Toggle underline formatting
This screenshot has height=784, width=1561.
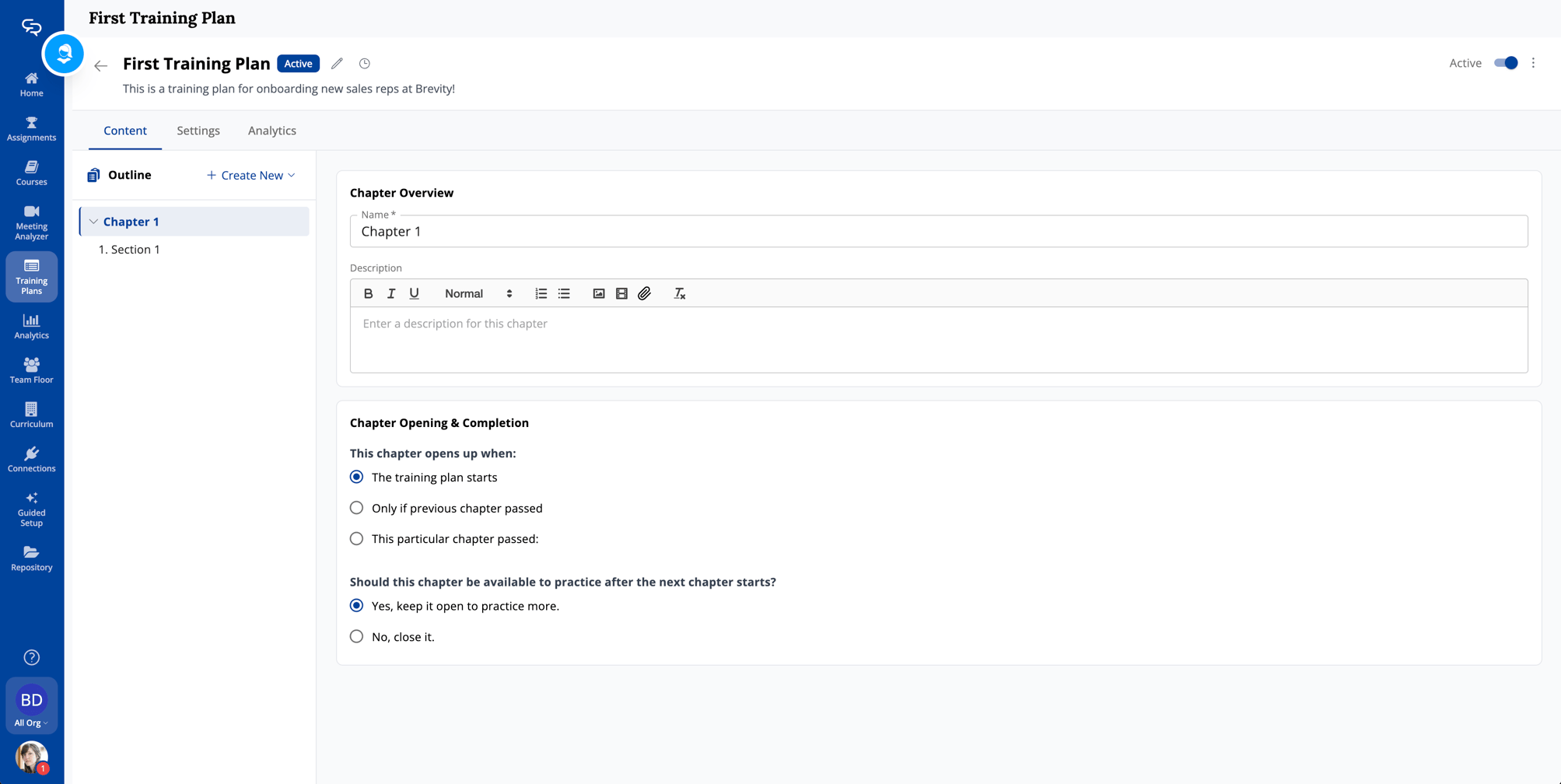pos(415,293)
